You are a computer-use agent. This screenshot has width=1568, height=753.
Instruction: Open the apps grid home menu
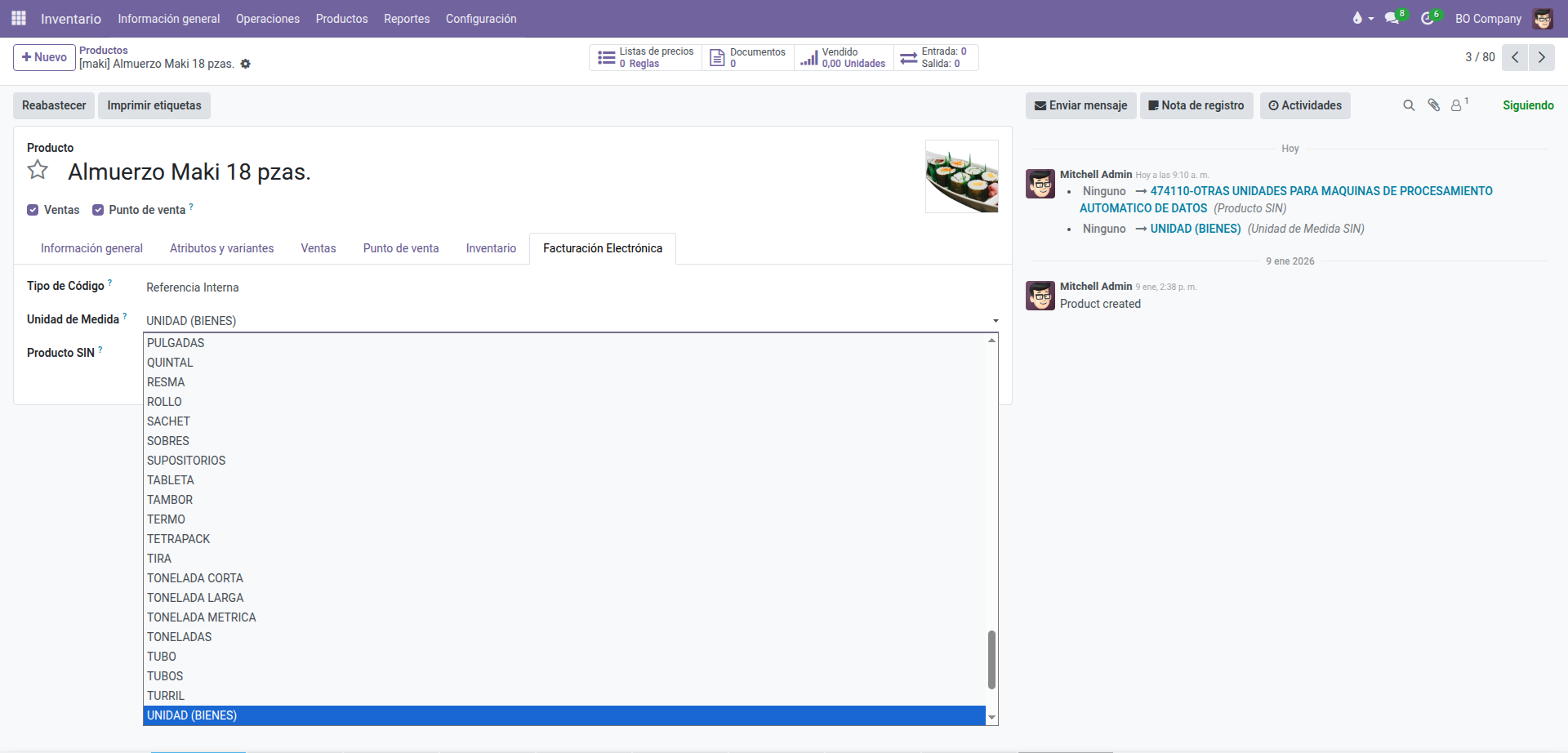19,18
